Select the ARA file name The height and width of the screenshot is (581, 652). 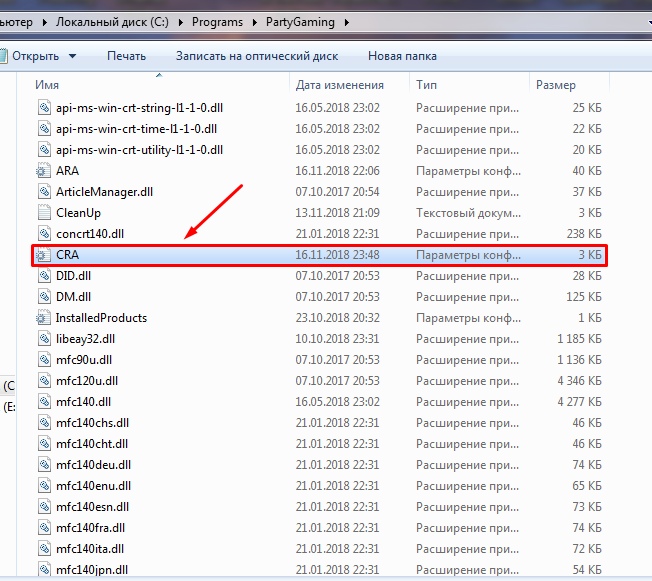coord(67,171)
